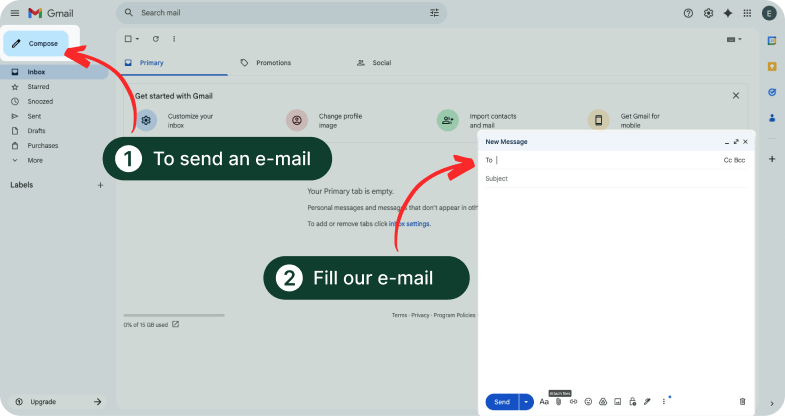Insert photo in the message
The image size is (785, 416).
pyautogui.click(x=618, y=401)
